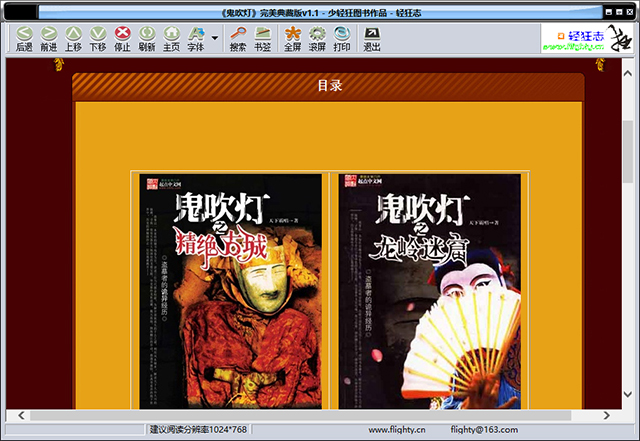
Task: Click the 下移 (Move down) icon
Action: click(98, 39)
